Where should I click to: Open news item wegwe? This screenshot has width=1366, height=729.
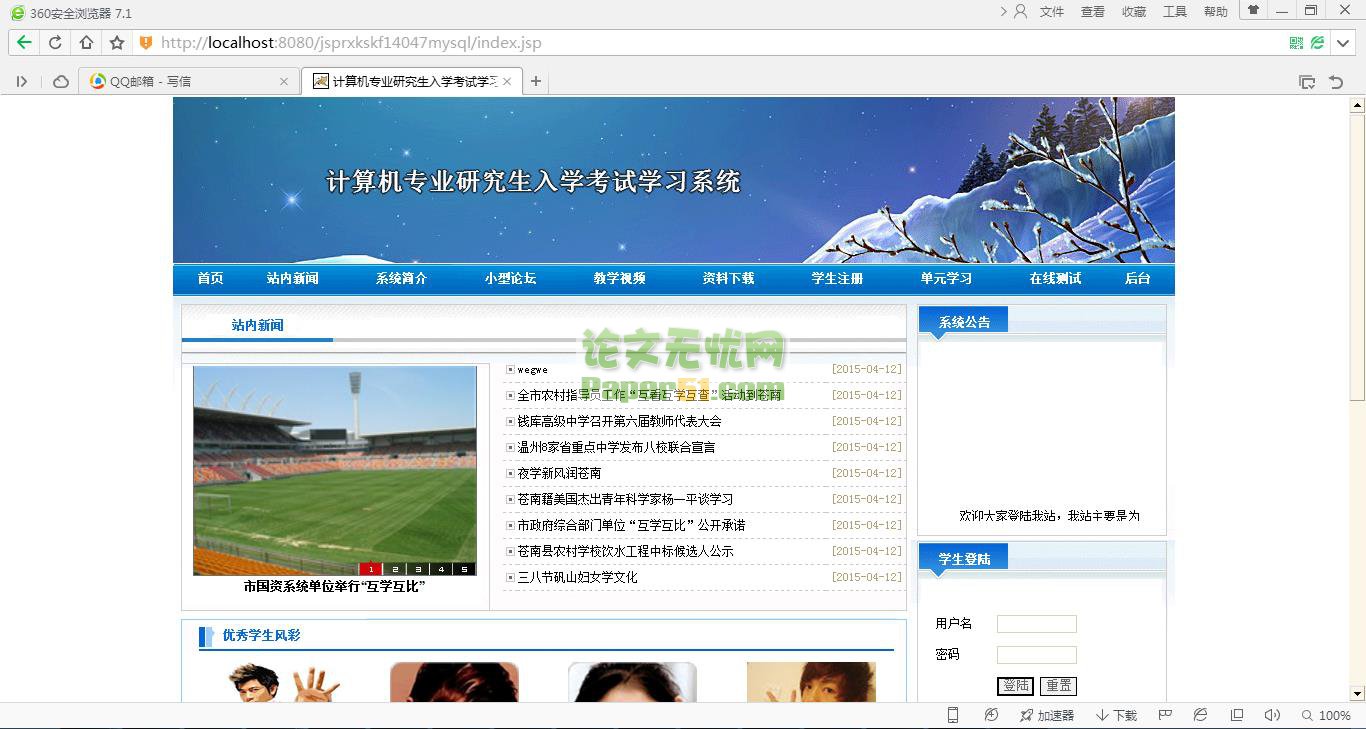(533, 370)
